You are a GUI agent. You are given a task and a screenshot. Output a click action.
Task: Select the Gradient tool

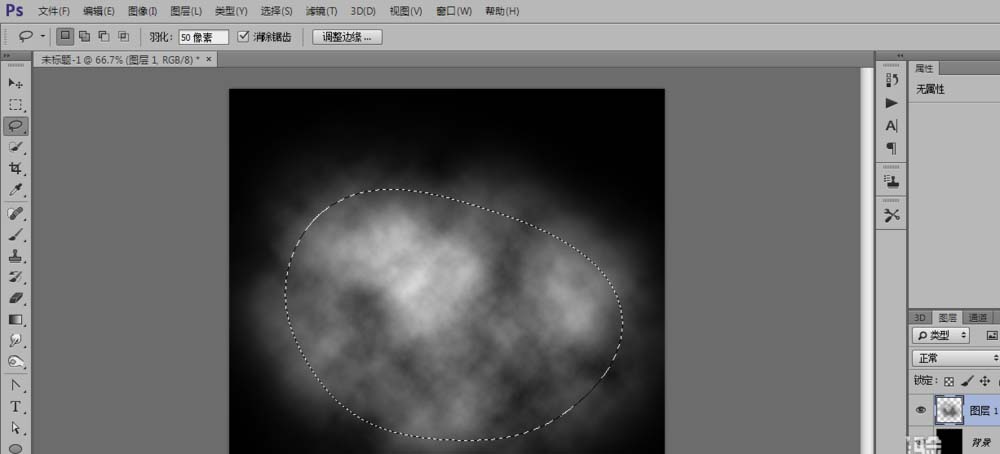coord(15,320)
